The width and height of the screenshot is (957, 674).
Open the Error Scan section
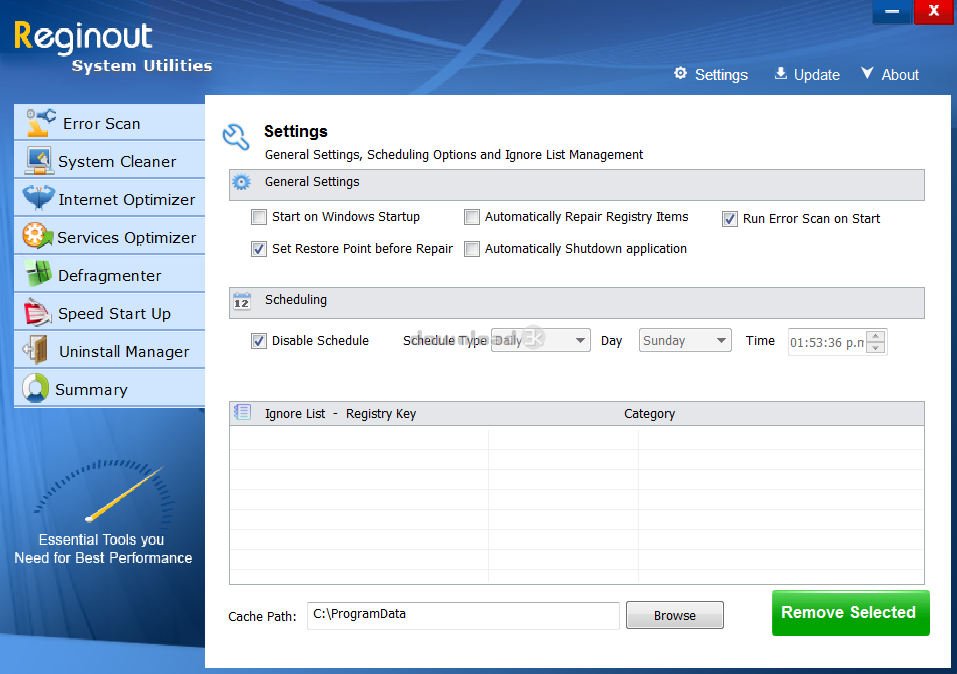[109, 123]
